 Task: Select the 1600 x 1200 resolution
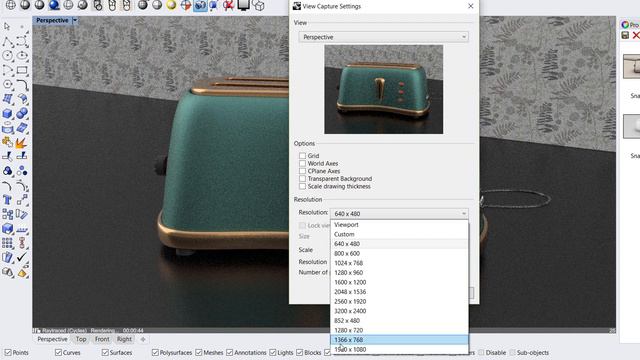point(399,282)
